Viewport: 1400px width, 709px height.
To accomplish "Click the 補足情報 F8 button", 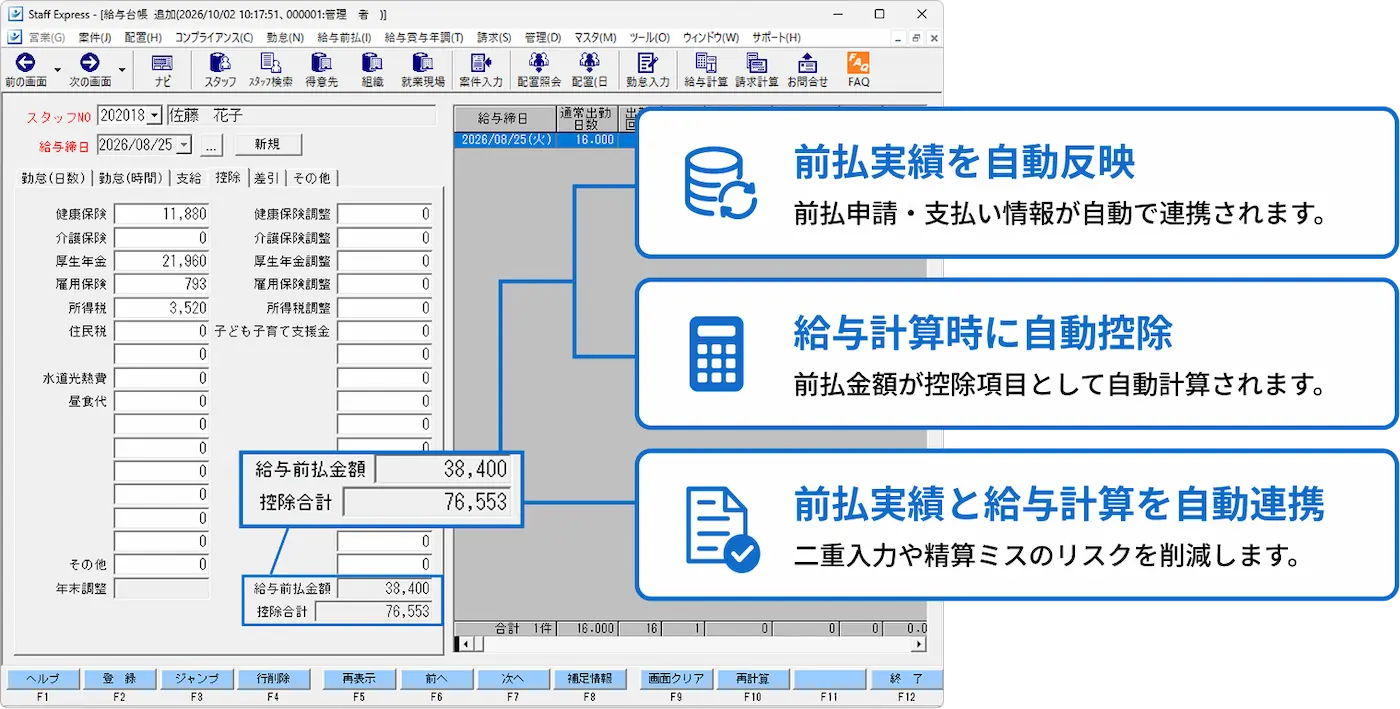I will click(x=590, y=678).
